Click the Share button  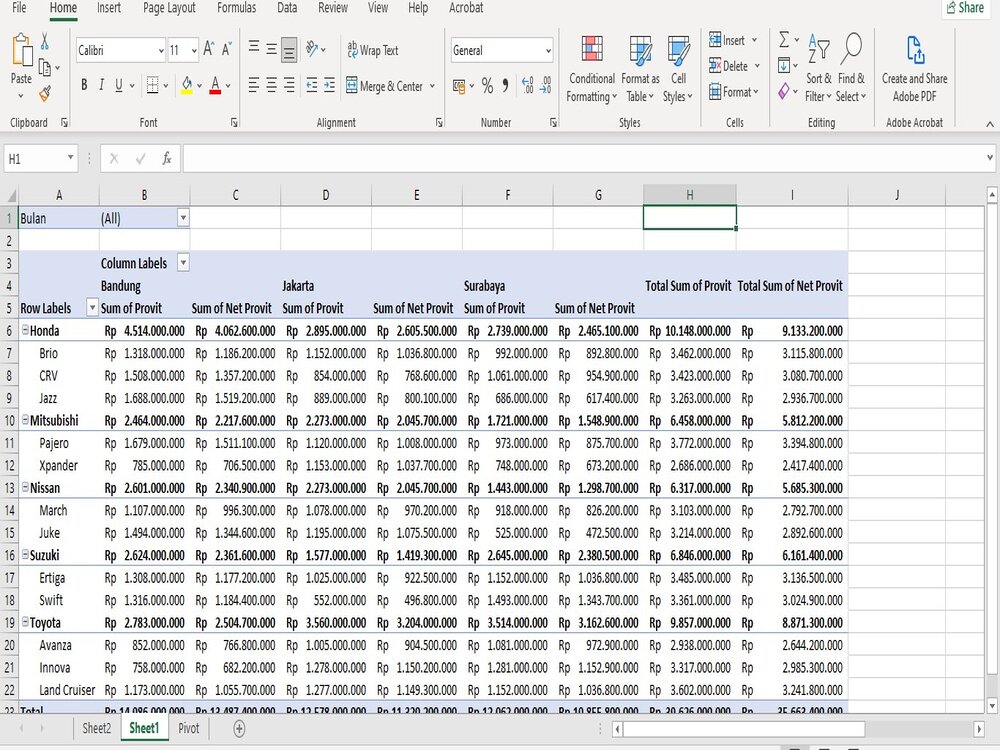pyautogui.click(x=965, y=8)
